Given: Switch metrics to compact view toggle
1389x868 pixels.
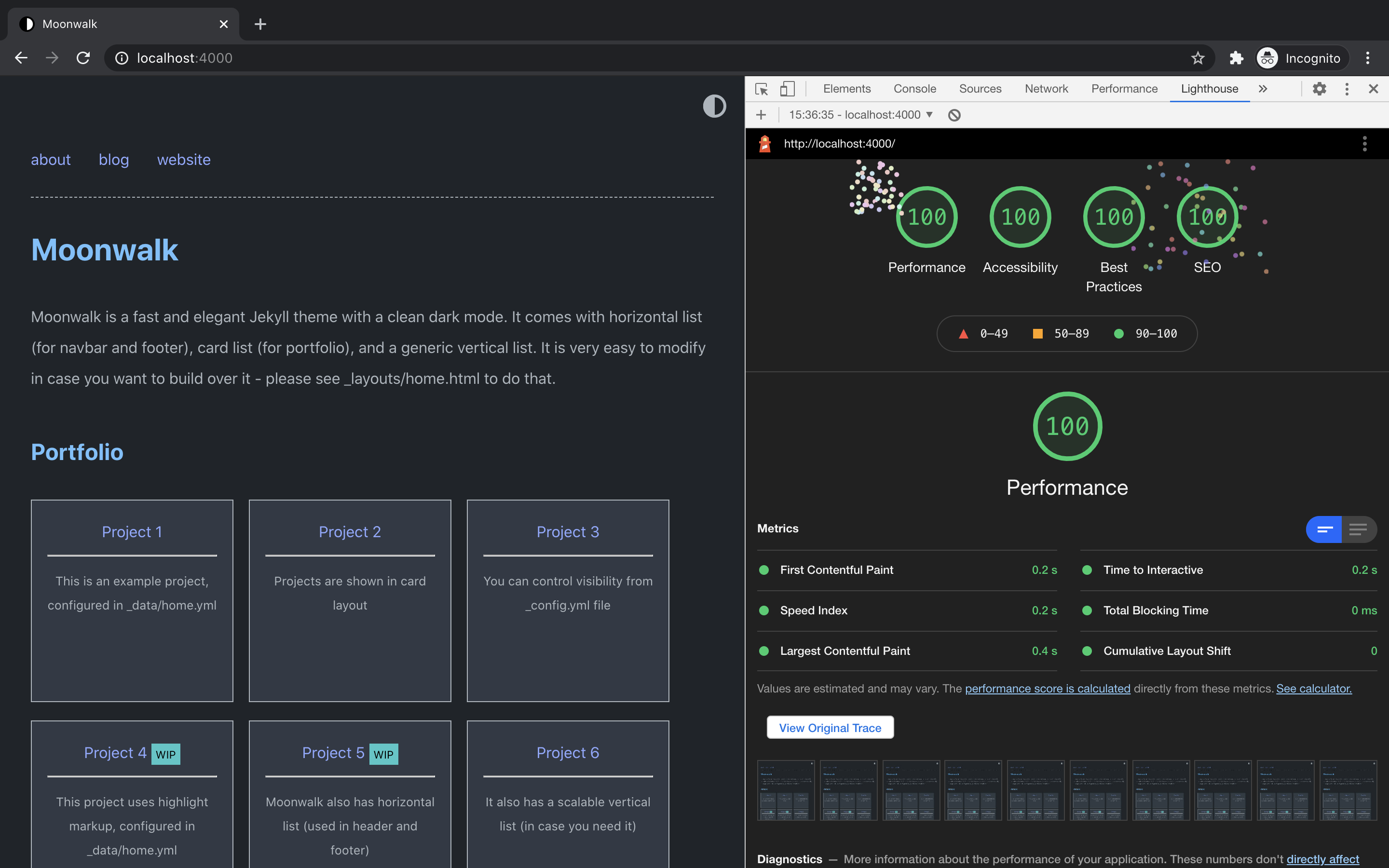Looking at the screenshot, I should (1323, 529).
